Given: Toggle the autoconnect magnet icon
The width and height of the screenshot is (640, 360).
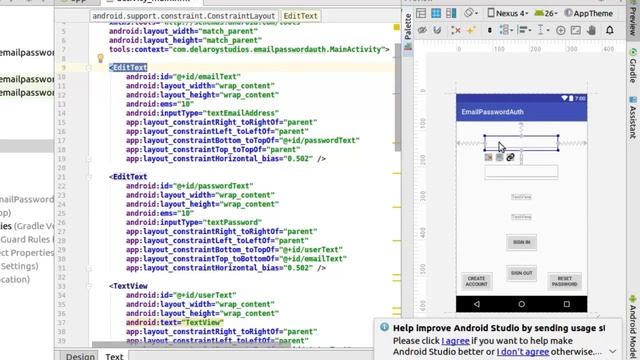Looking at the screenshot, I should [437, 30].
